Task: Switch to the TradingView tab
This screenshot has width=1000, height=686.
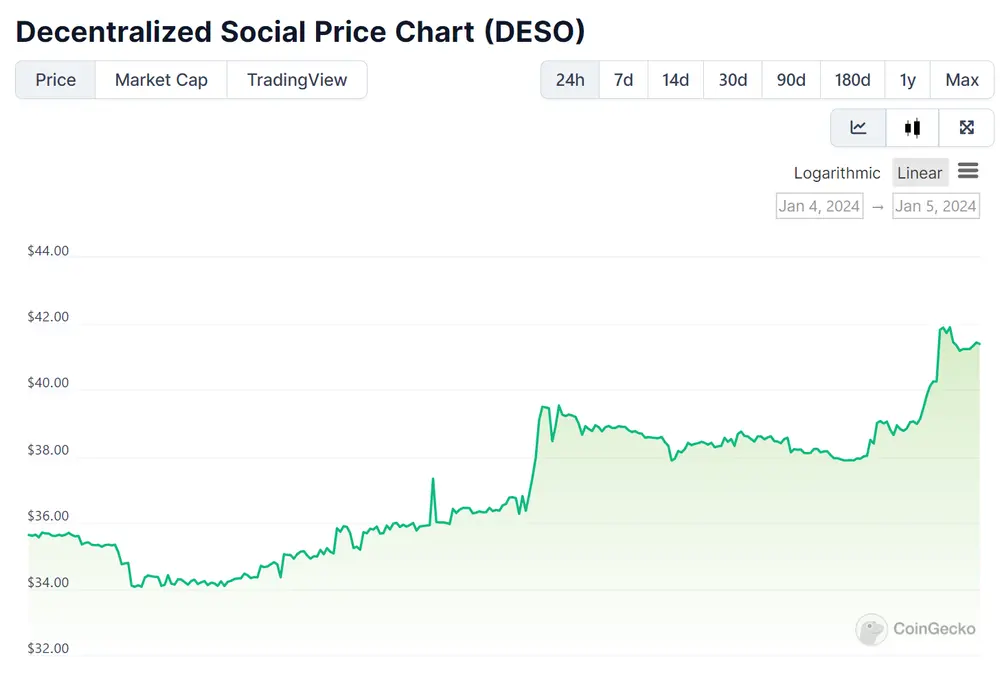Action: (x=297, y=80)
